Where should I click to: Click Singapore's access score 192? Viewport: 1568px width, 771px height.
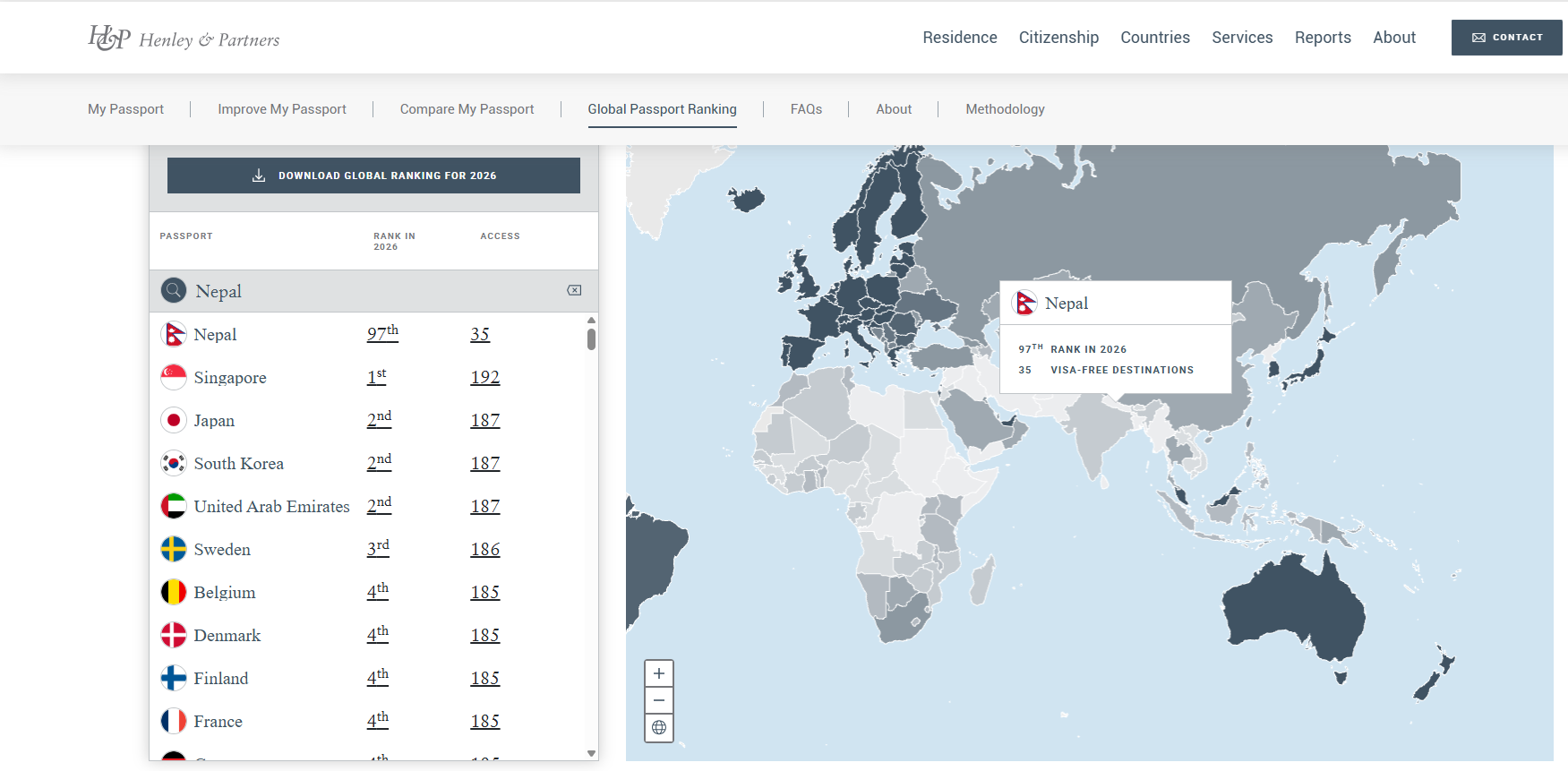click(485, 377)
